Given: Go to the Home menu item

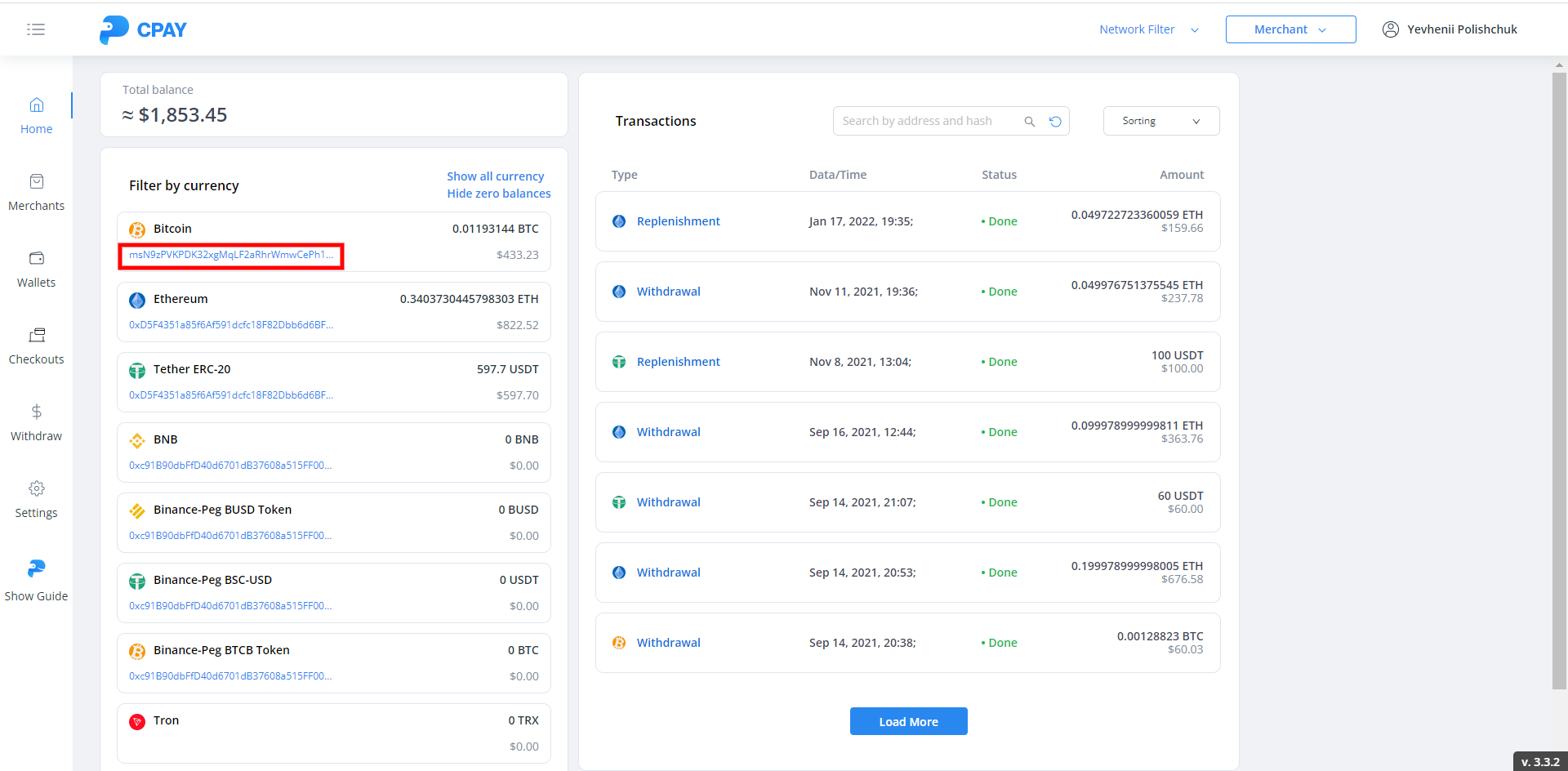Looking at the screenshot, I should (36, 115).
